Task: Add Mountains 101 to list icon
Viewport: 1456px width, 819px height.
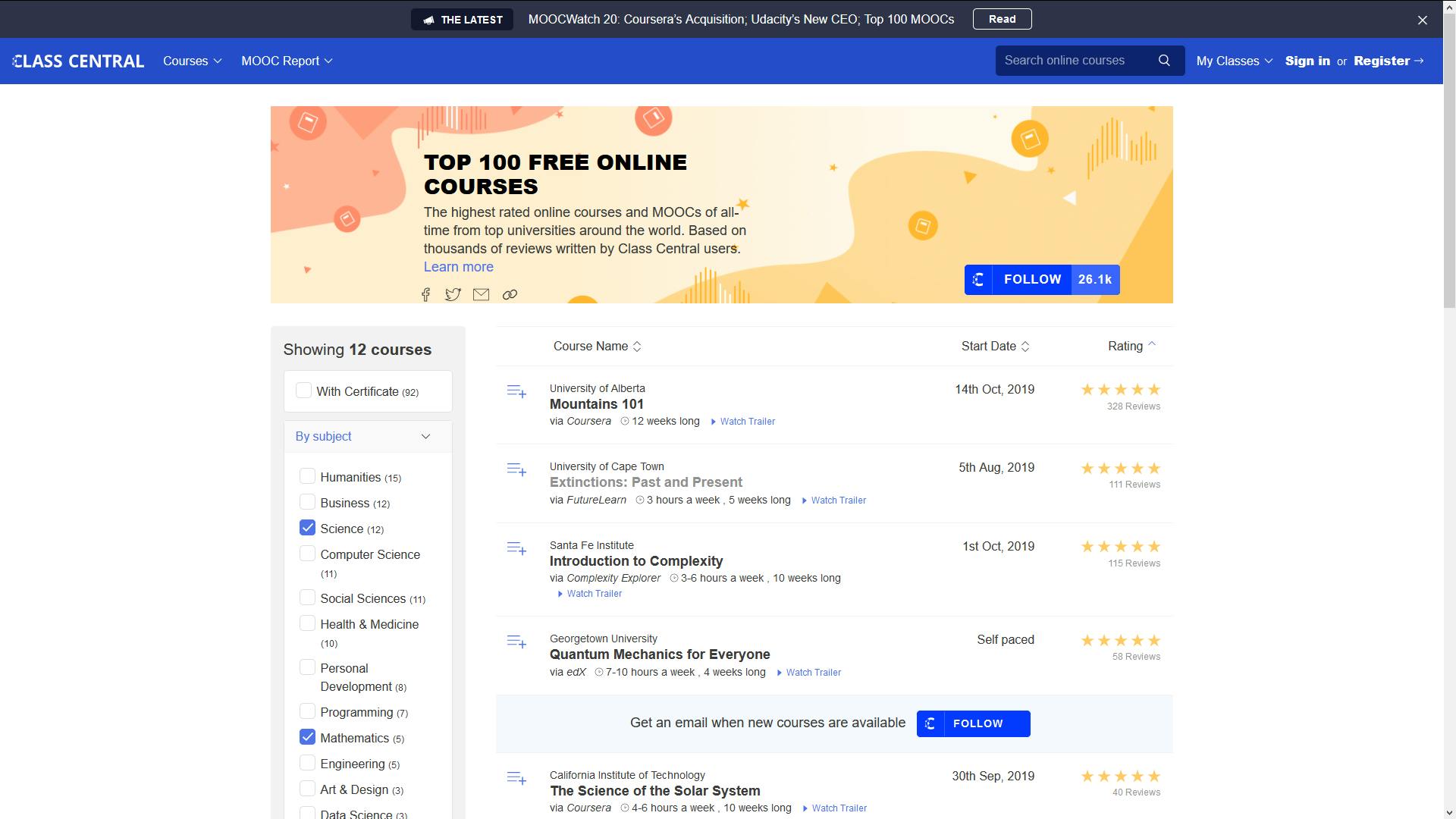Action: pos(516,391)
